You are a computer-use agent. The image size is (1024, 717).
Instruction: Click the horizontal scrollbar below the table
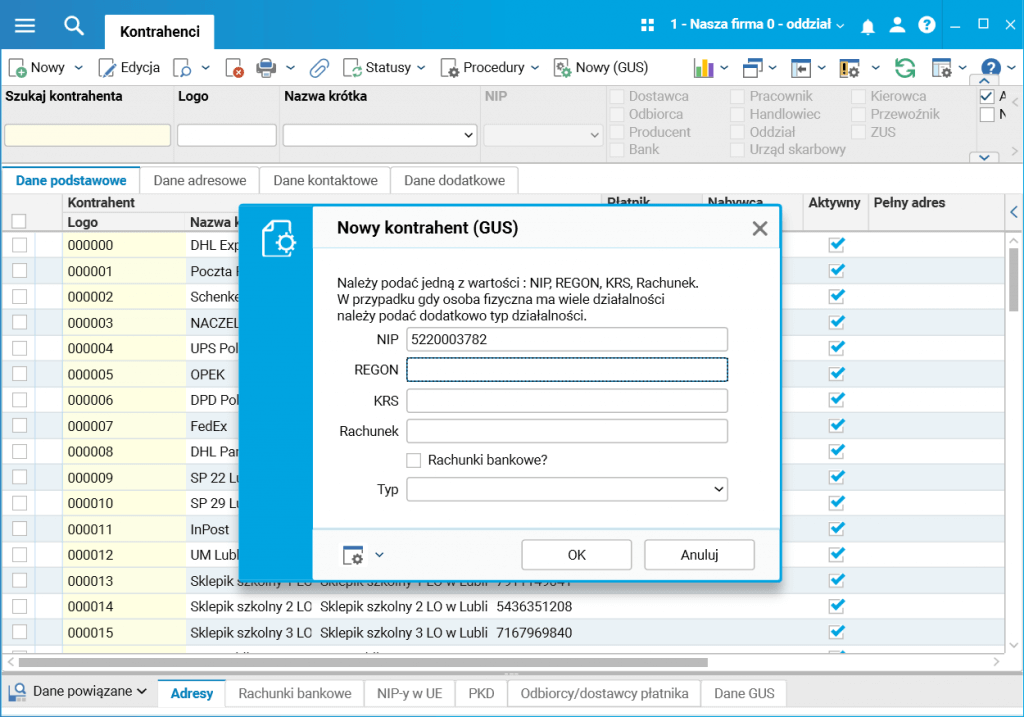(362, 662)
